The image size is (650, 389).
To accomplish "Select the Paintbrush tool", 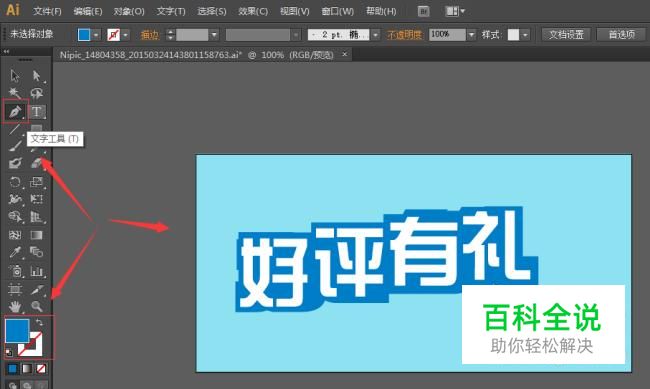I will tap(15, 146).
